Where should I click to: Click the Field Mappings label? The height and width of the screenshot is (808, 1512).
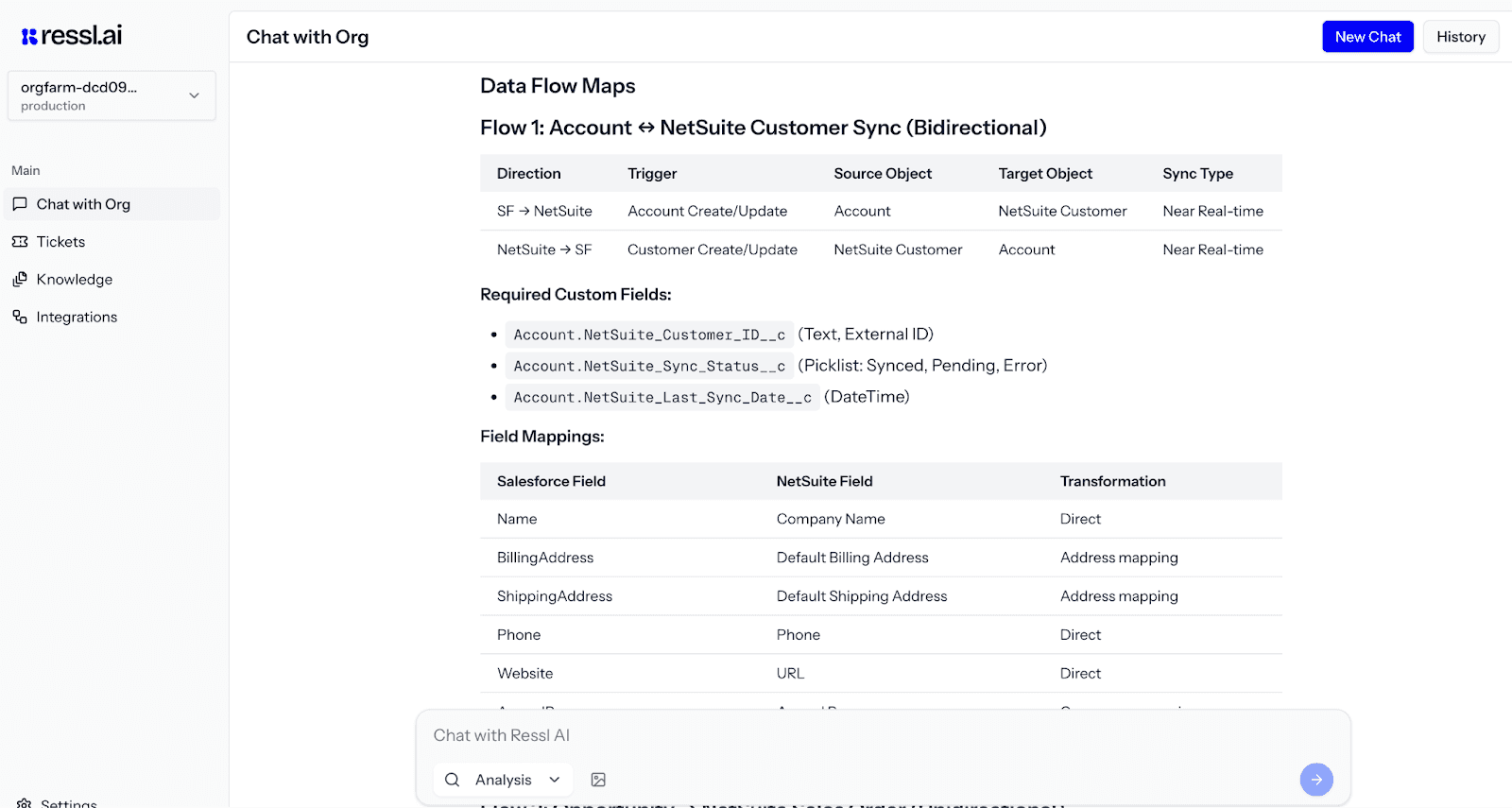(542, 437)
